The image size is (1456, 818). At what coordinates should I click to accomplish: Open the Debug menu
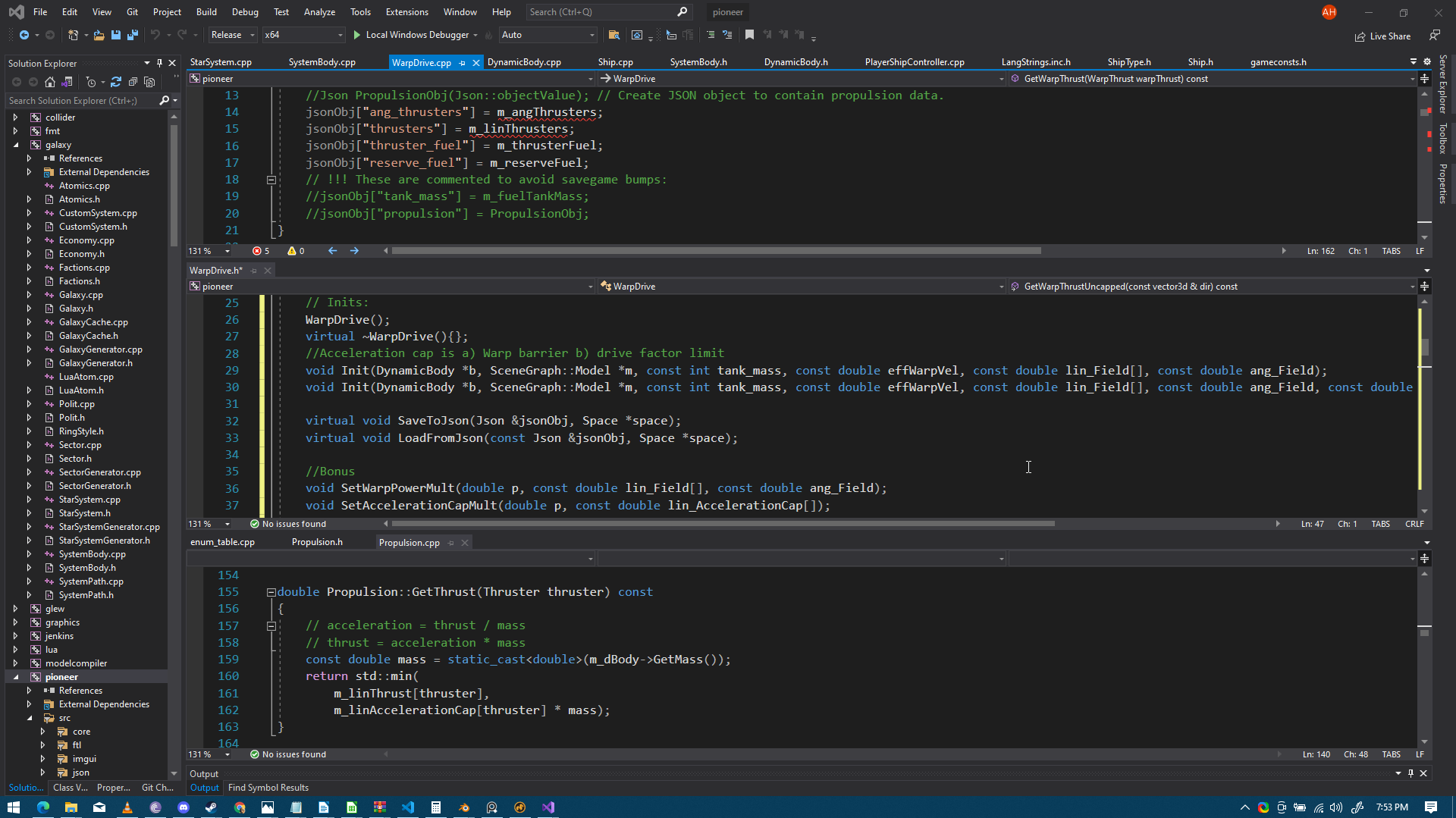coord(244,12)
